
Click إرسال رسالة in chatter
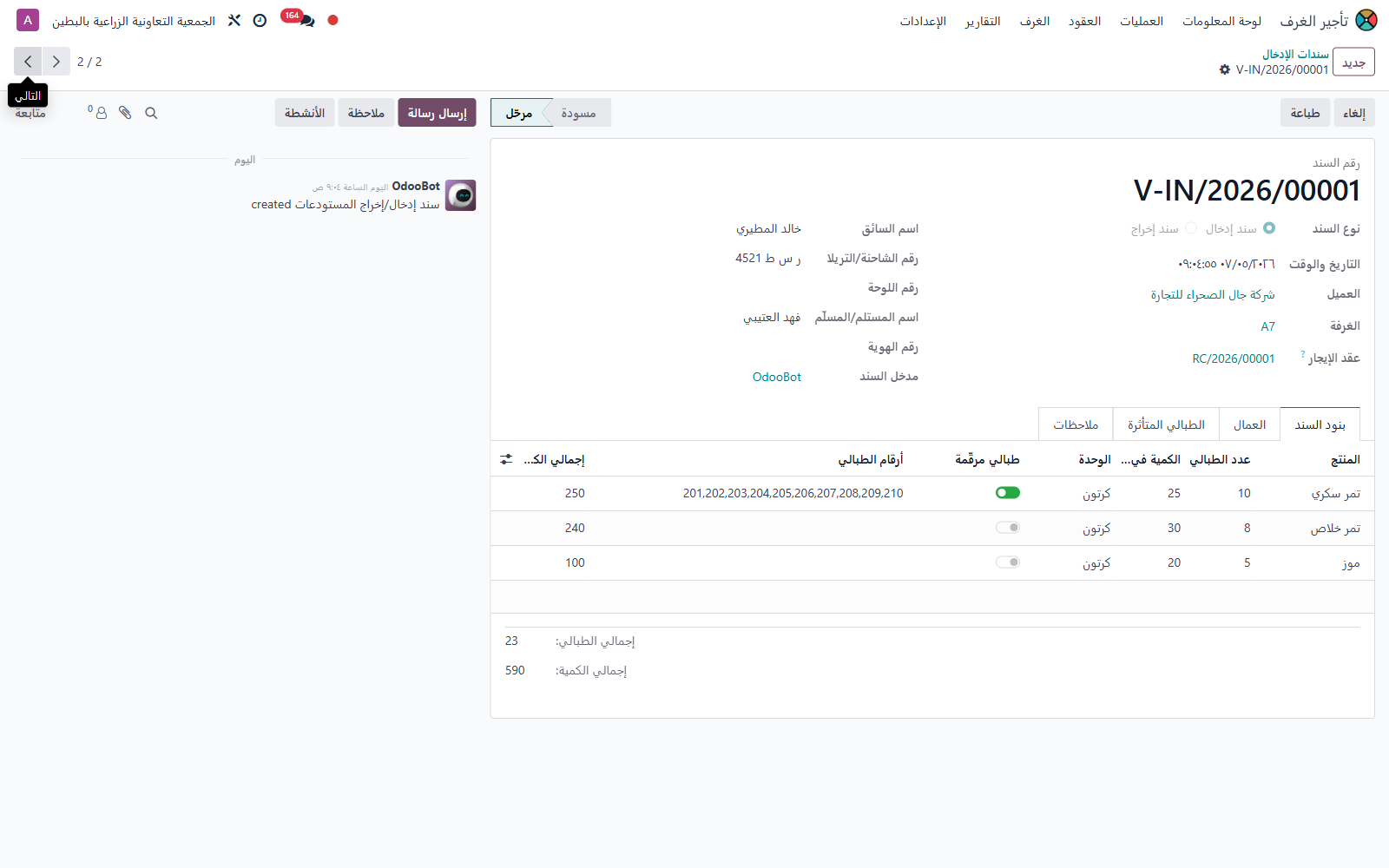[x=437, y=113]
